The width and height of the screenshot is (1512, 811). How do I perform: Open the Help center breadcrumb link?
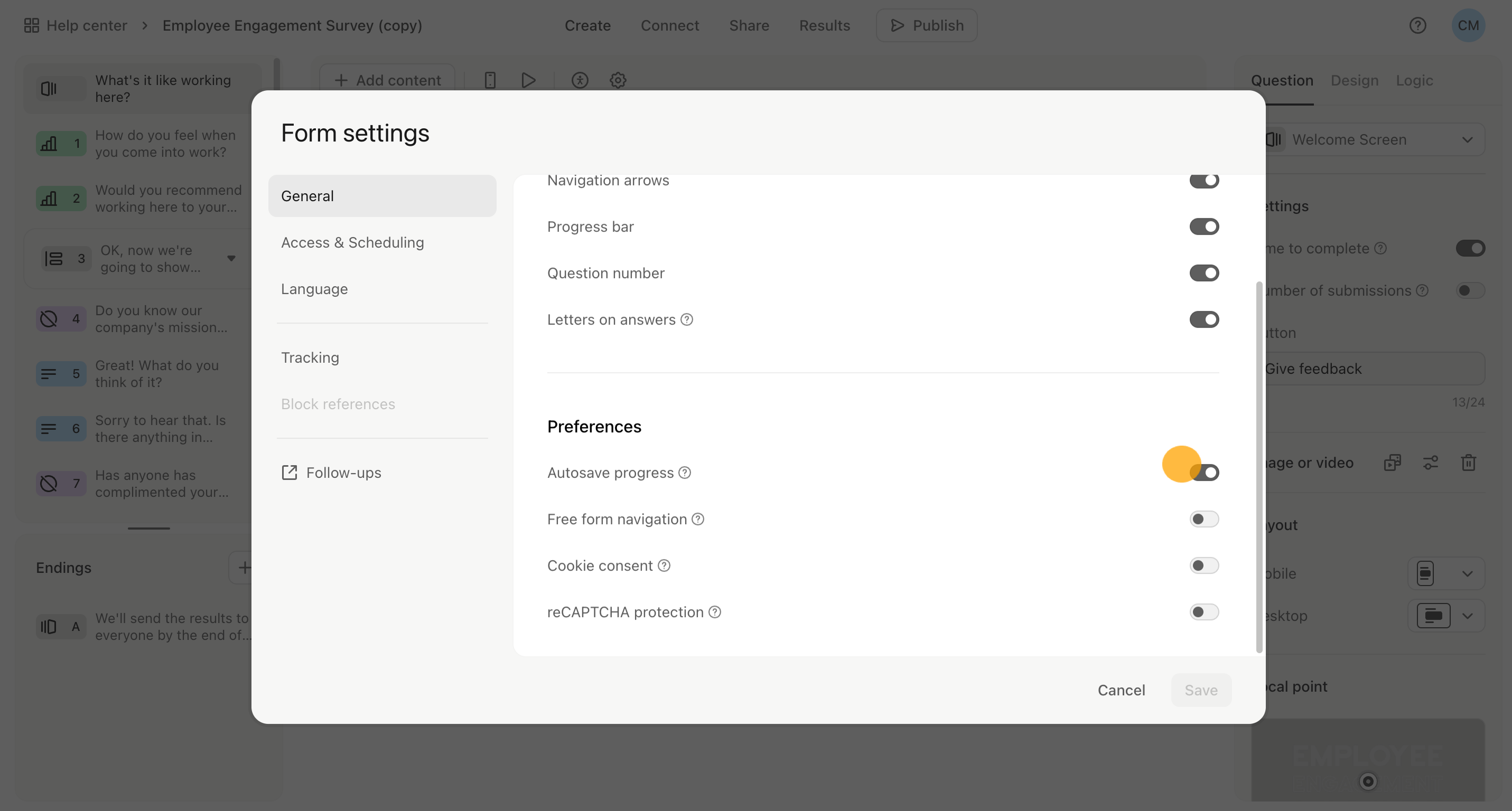tap(87, 25)
